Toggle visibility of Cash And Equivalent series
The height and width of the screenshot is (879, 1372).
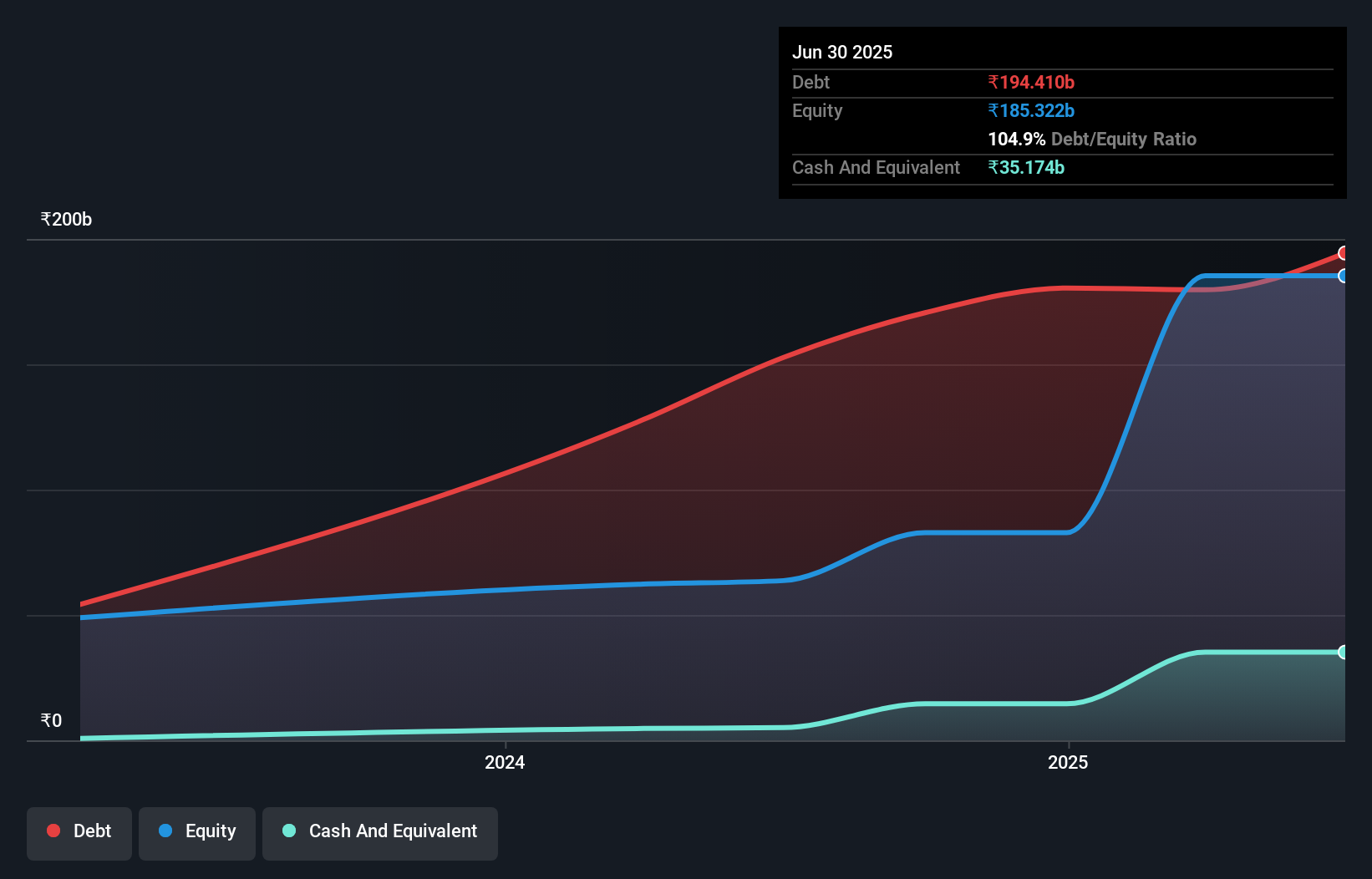pos(380,831)
